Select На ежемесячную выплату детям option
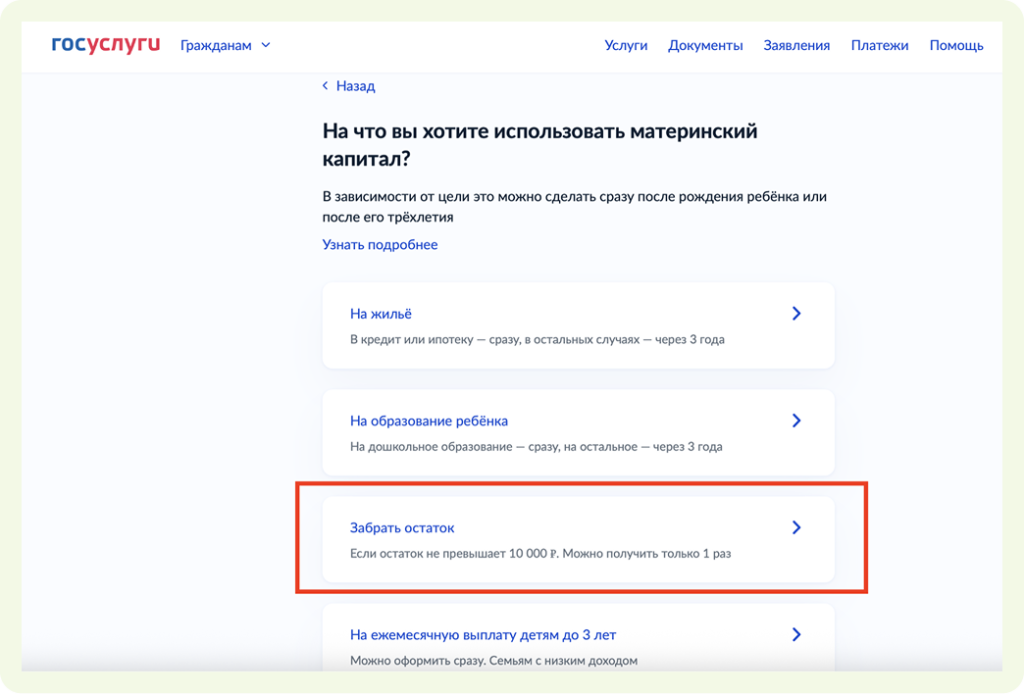Viewport: 1024px width, 694px height. (489, 635)
